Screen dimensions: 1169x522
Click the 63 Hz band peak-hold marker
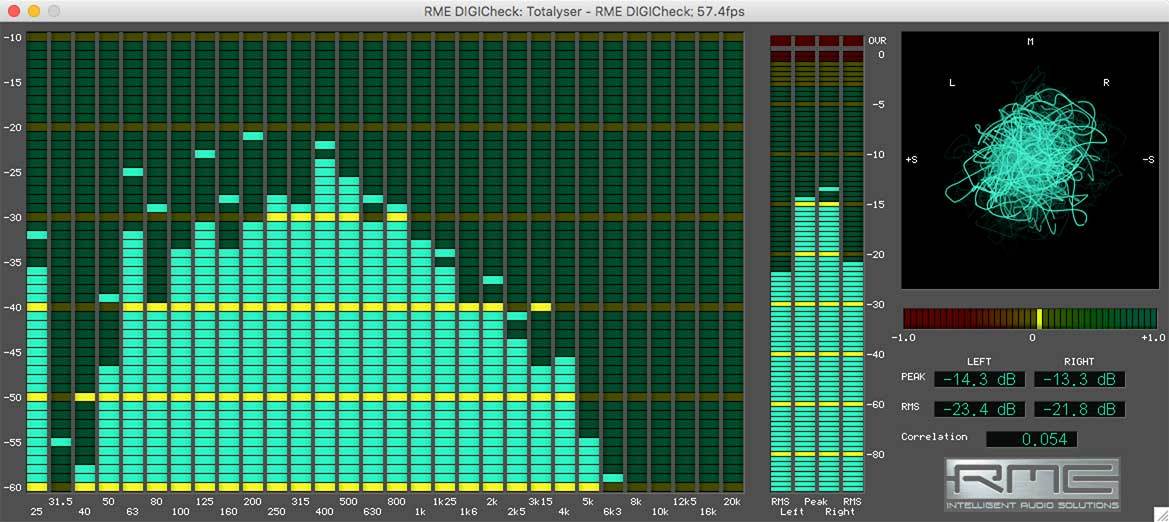133,172
